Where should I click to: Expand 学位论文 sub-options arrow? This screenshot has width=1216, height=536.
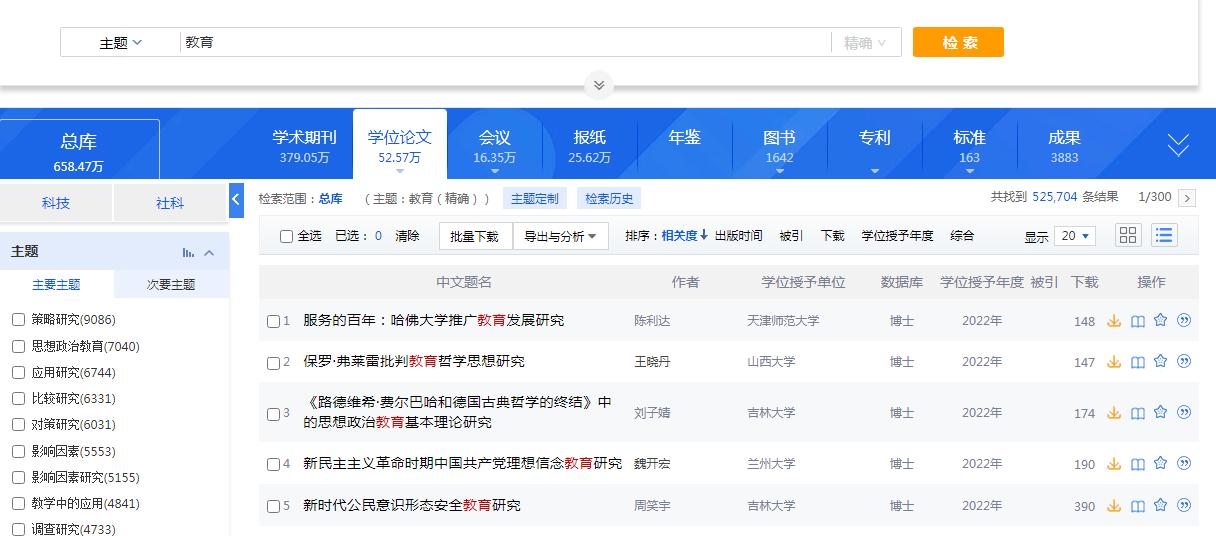click(400, 172)
